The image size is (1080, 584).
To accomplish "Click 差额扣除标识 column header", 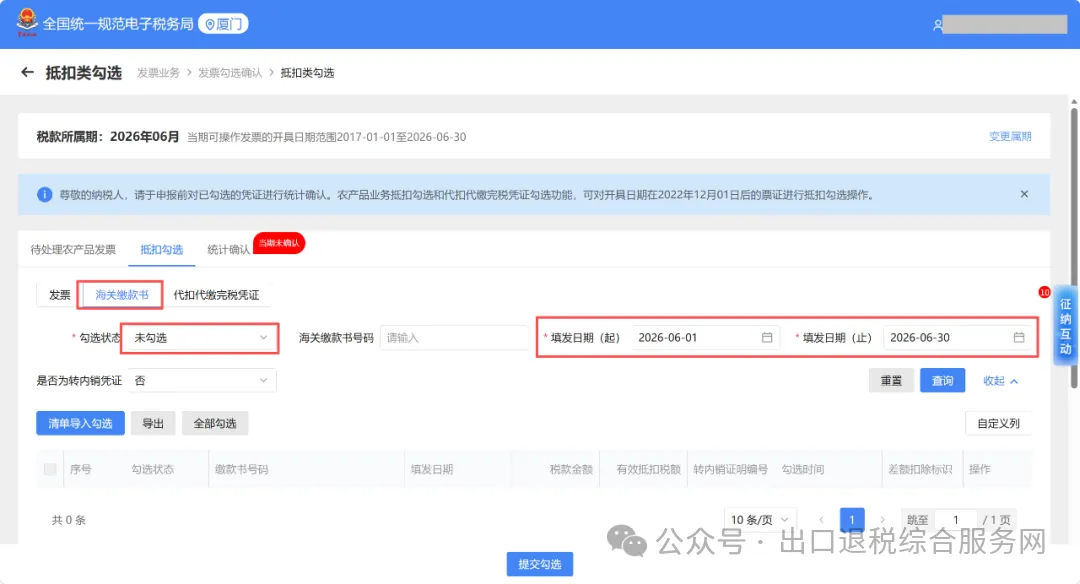I will 920,469.
